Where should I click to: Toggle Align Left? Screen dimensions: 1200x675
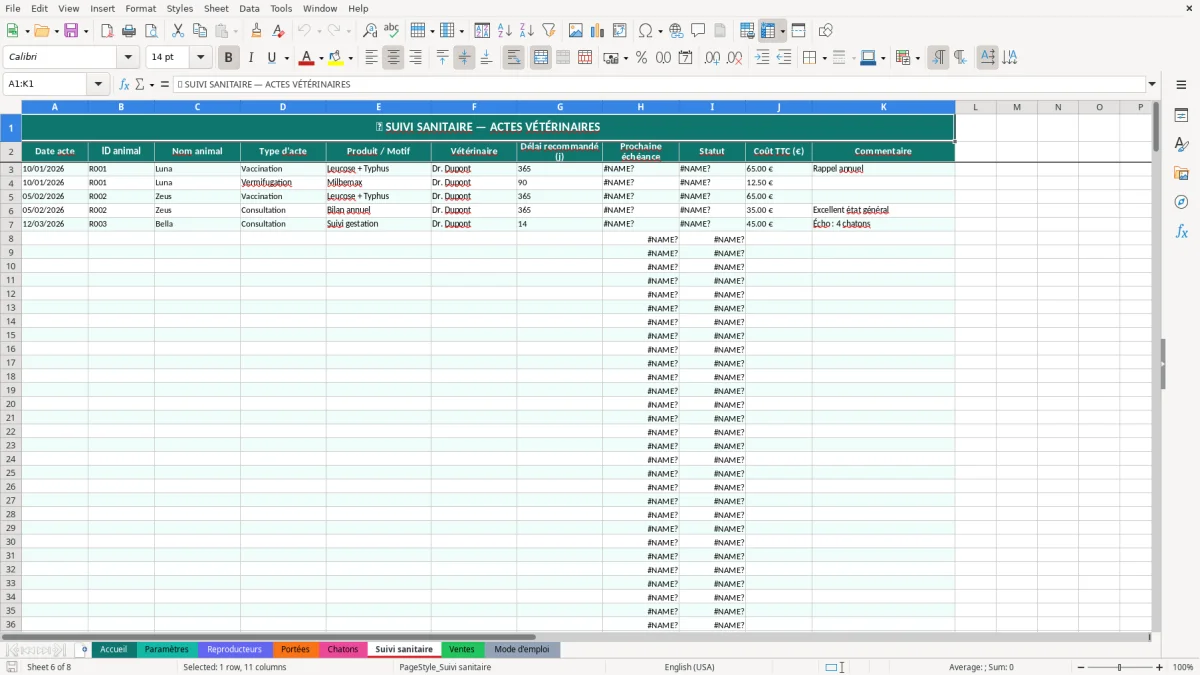pos(371,58)
